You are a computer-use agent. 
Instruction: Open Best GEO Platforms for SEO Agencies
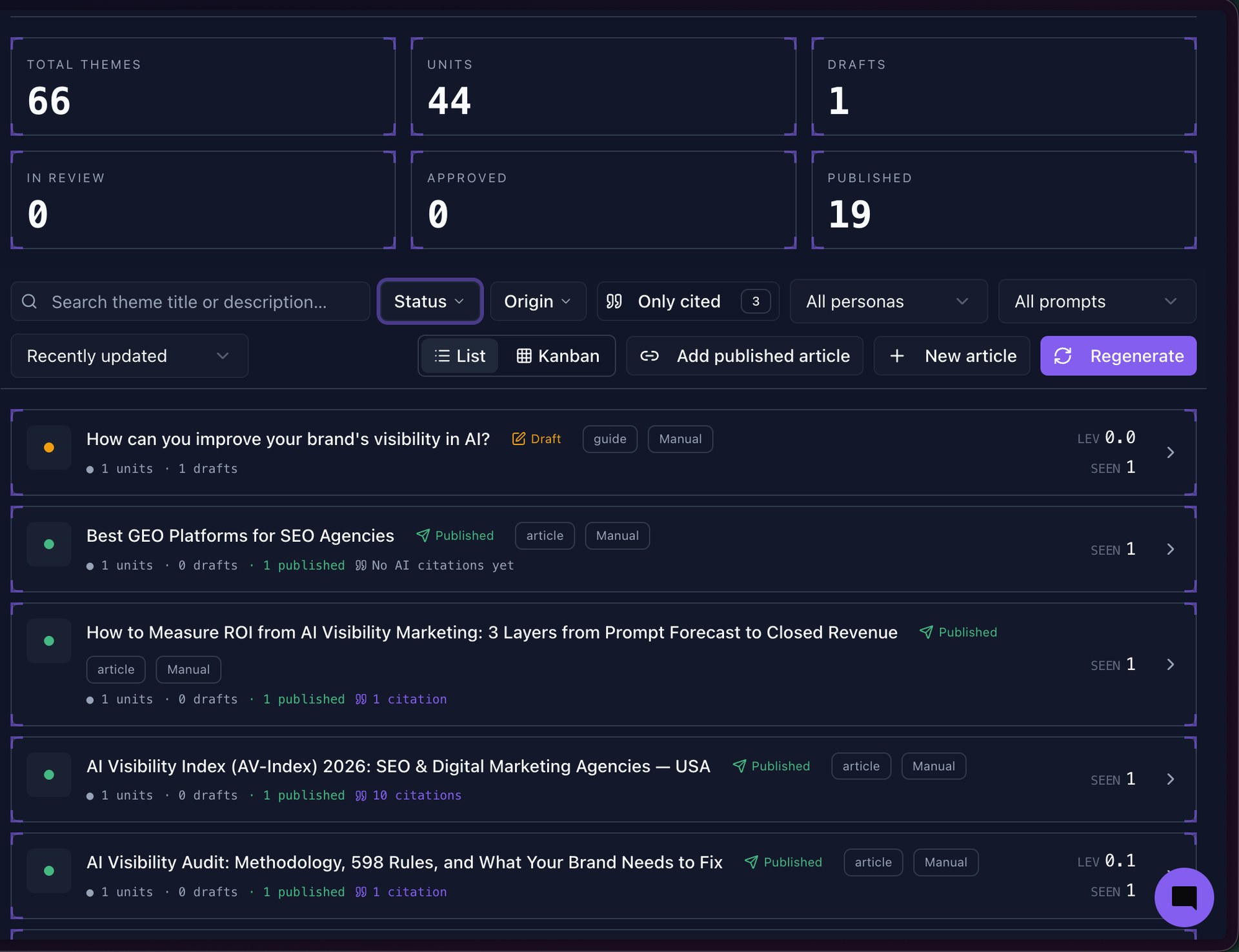240,536
